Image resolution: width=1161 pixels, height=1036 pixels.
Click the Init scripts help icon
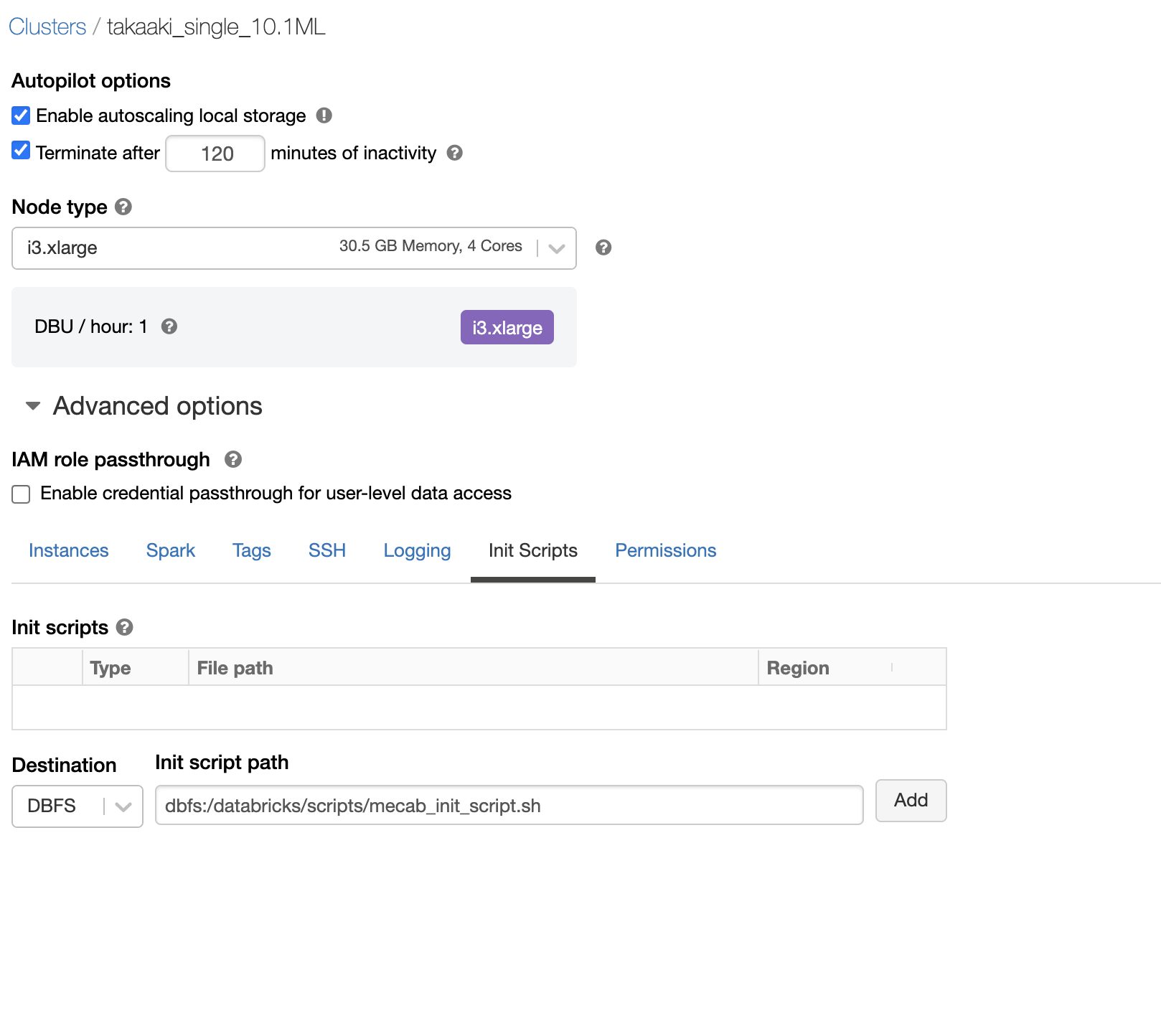tap(125, 628)
